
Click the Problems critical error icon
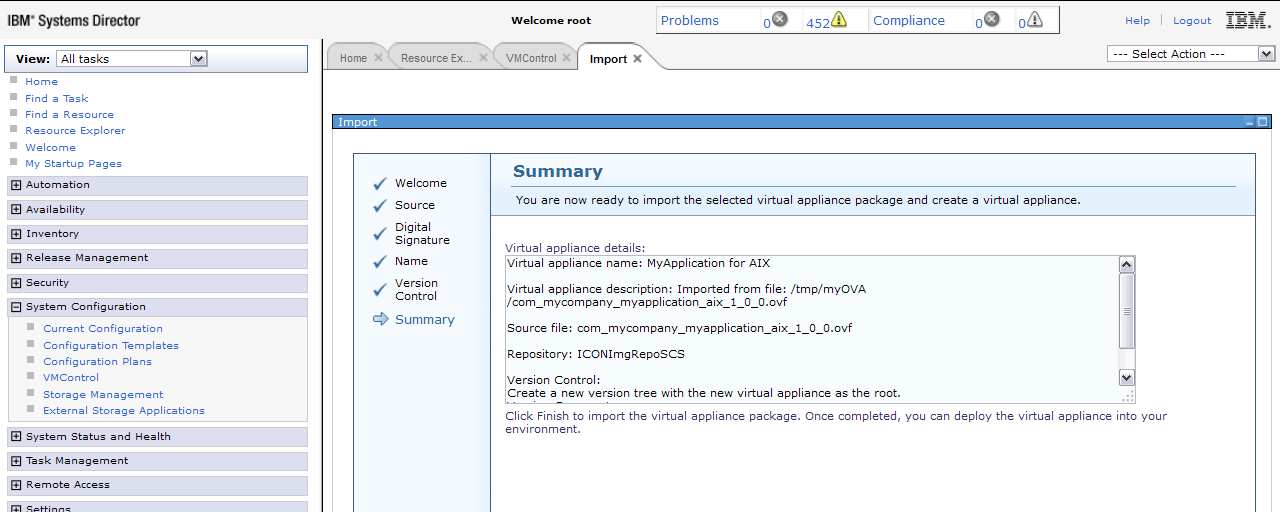780,19
